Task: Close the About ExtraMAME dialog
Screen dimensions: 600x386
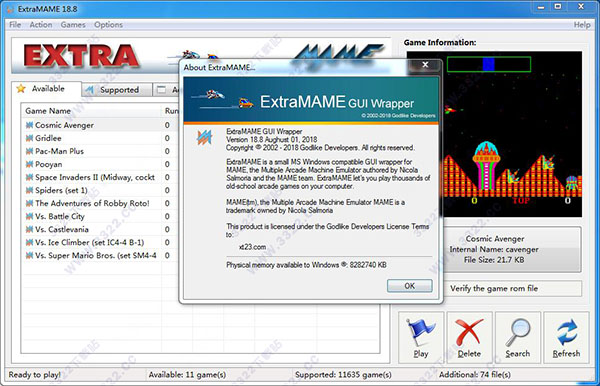Action: [x=425, y=65]
